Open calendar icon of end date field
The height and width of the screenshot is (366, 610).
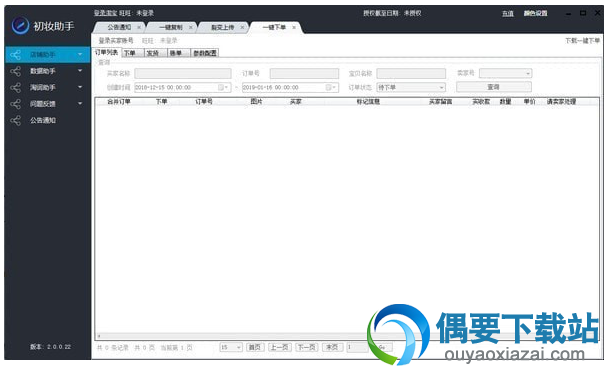coord(331,88)
